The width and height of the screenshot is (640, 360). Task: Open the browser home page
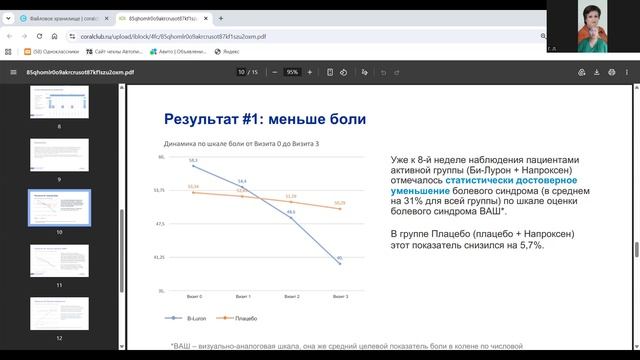(x=54, y=36)
